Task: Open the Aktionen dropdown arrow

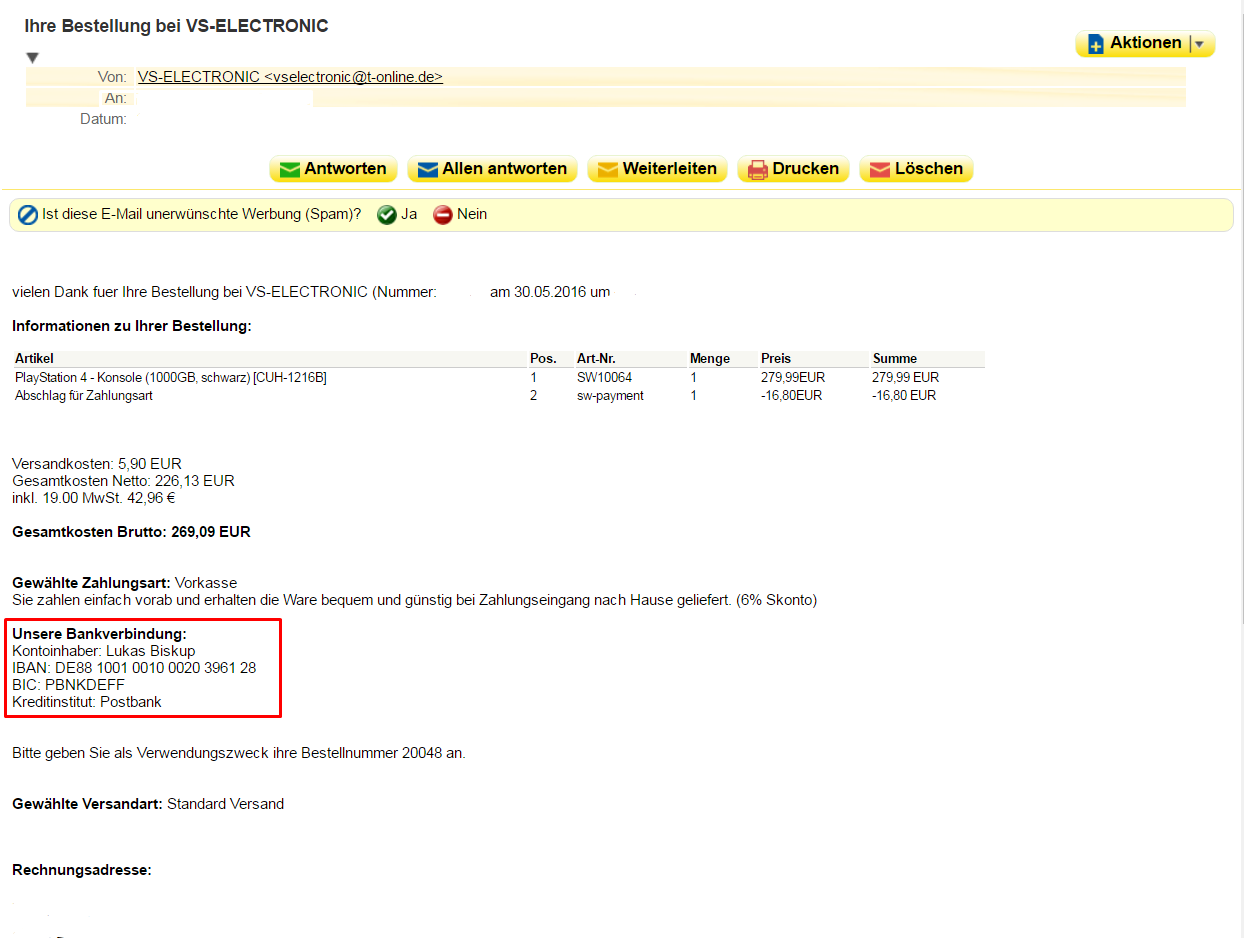Action: tap(1200, 44)
